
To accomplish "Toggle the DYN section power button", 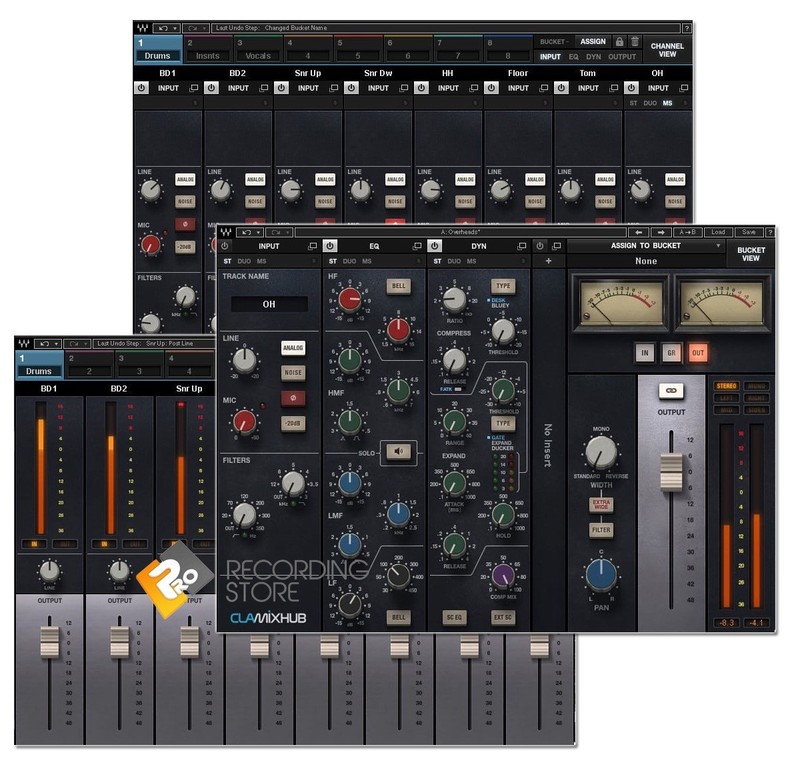I will [x=435, y=246].
